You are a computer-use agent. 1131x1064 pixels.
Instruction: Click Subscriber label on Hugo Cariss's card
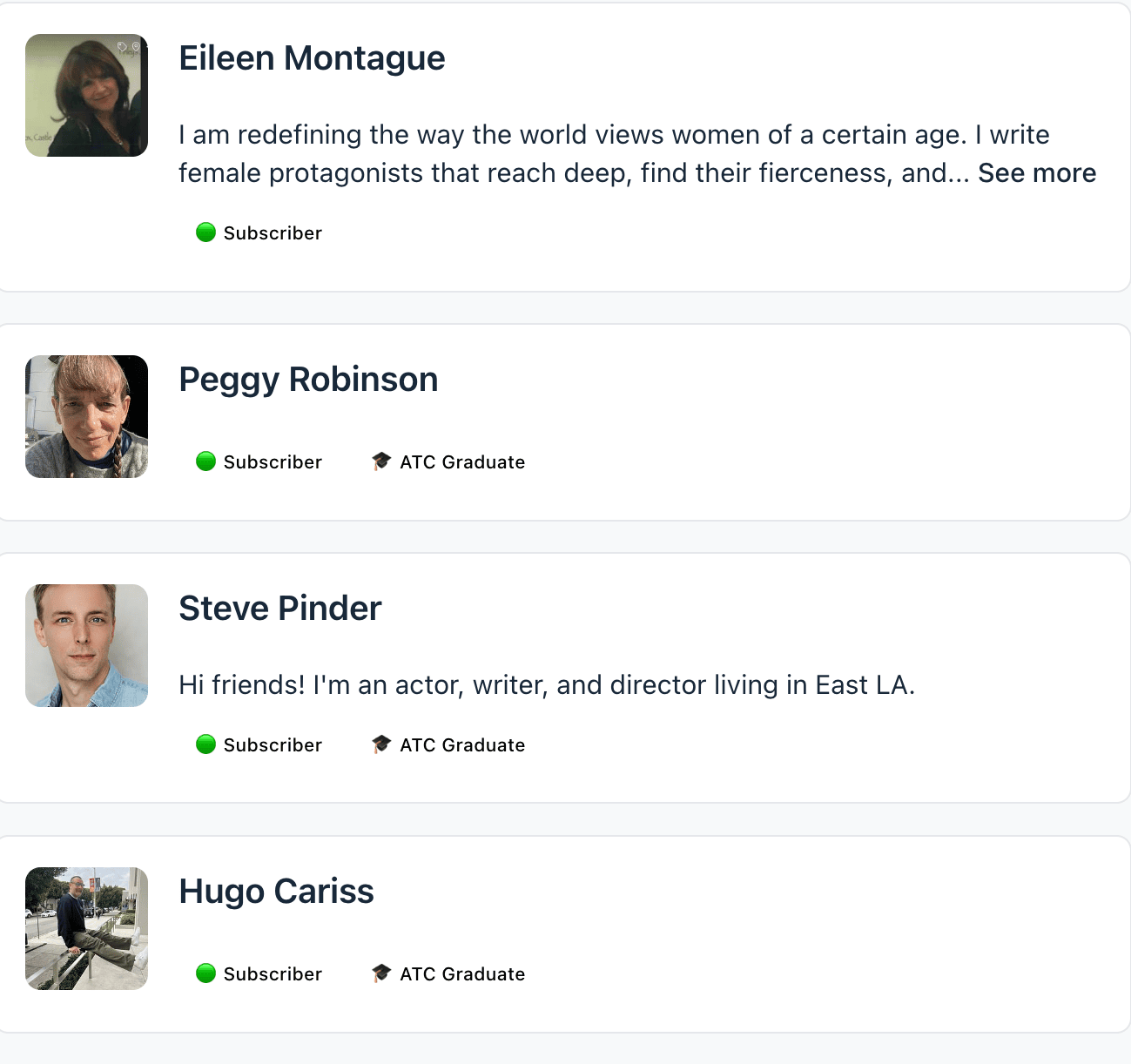point(273,974)
